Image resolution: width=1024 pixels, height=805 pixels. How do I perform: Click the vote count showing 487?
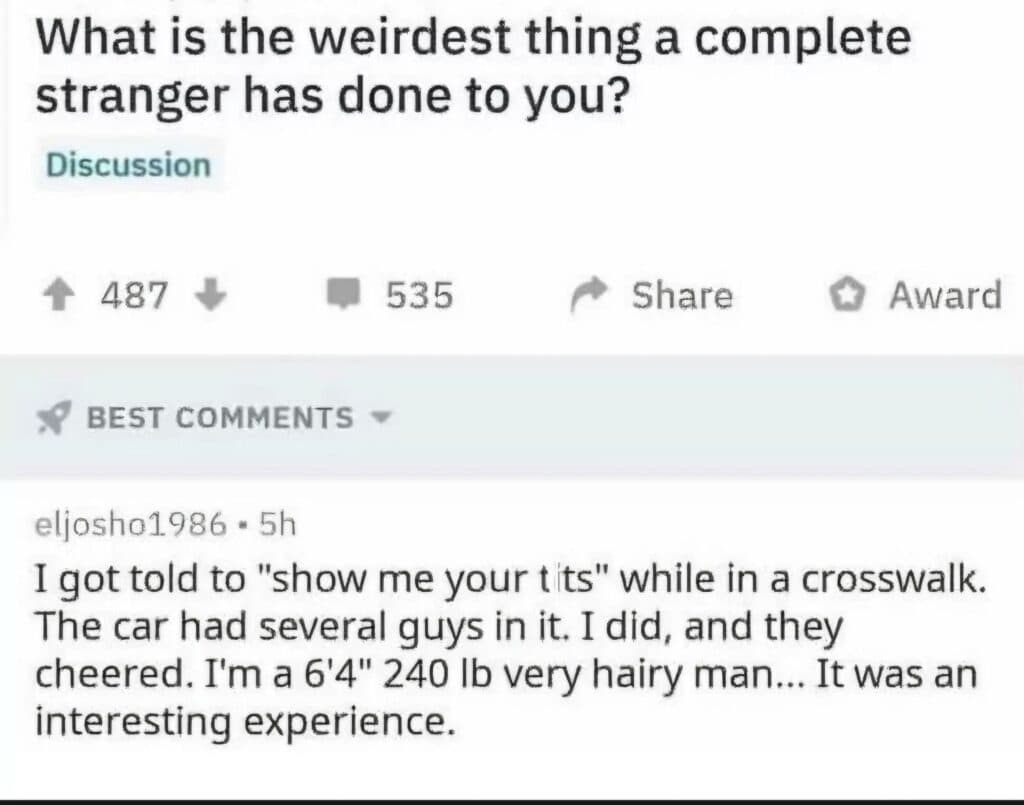(x=136, y=294)
